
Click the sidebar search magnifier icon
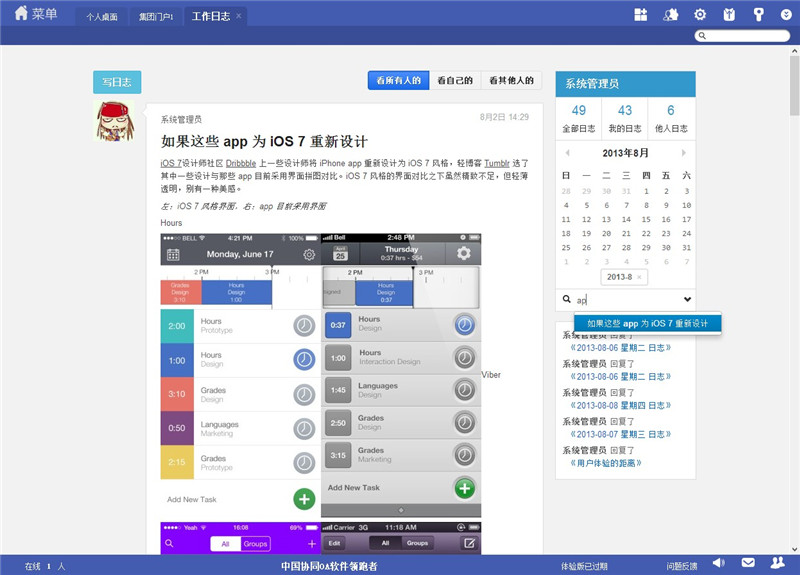(566, 299)
